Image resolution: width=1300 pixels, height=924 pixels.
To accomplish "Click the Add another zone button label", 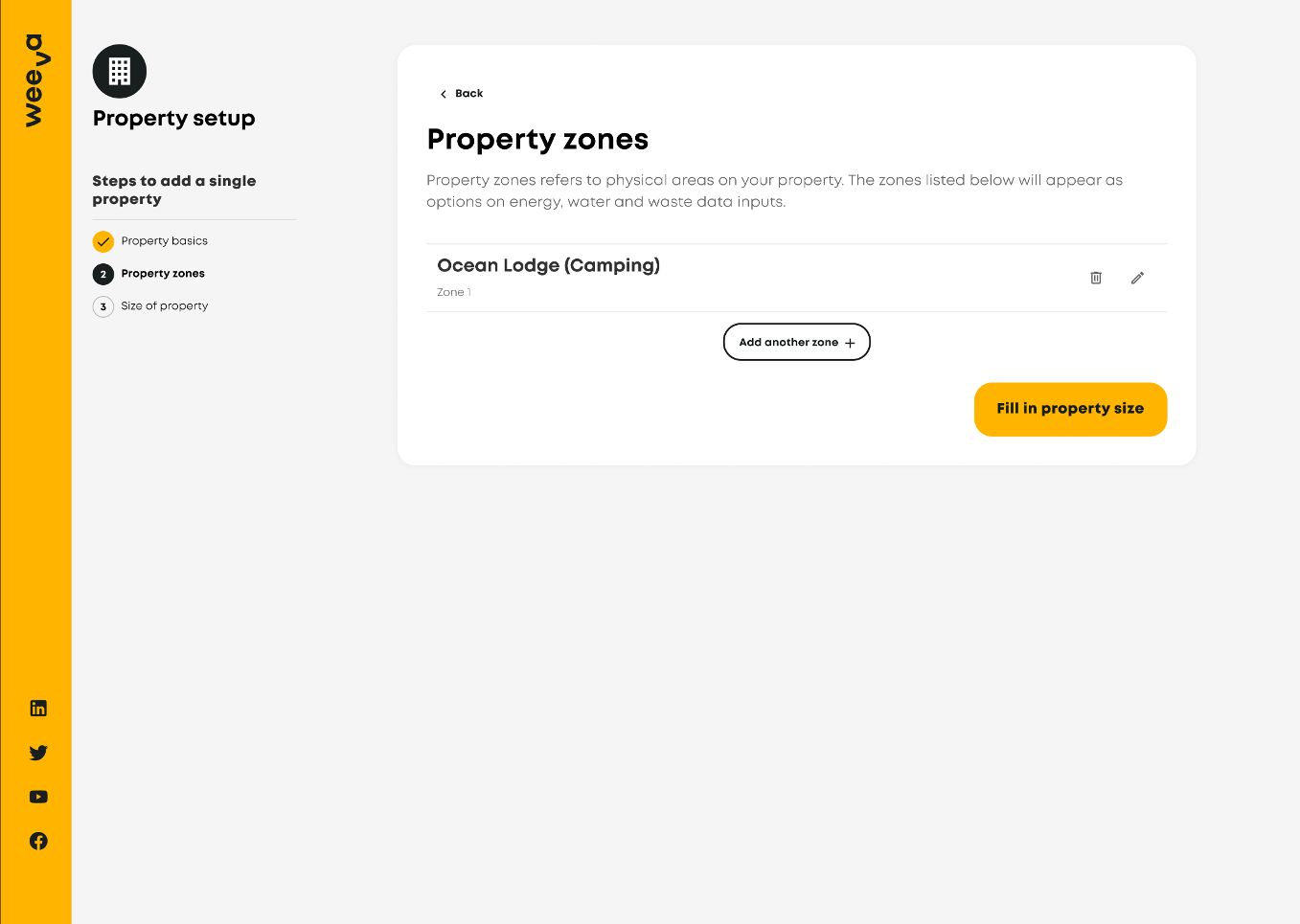I will [787, 343].
